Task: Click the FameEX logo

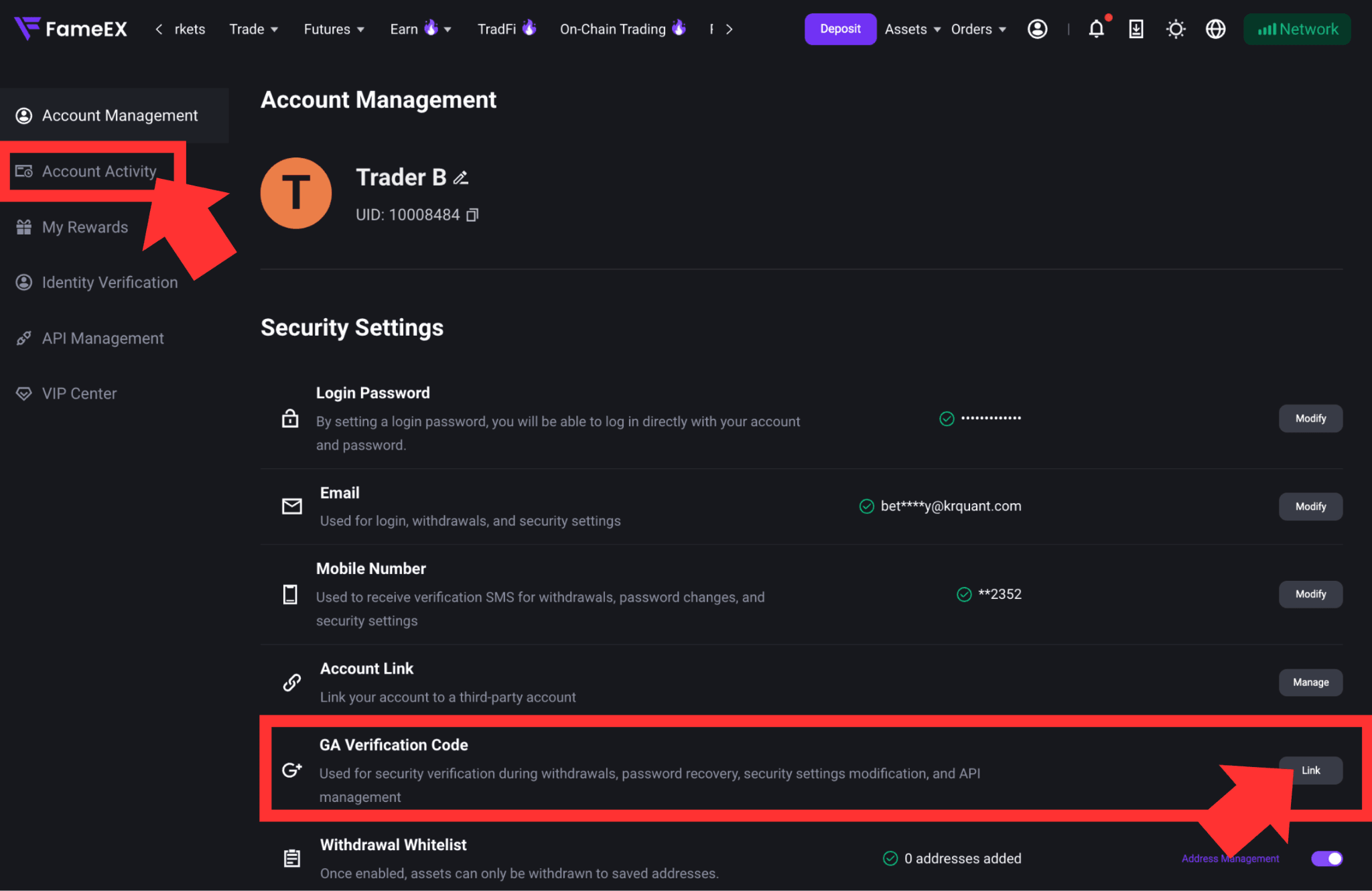Action: tap(71, 29)
